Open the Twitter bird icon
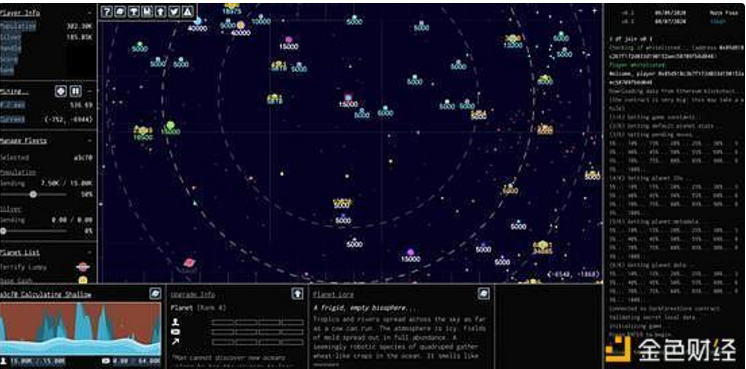Image resolution: width=746 pixels, height=369 pixels. click(x=174, y=12)
